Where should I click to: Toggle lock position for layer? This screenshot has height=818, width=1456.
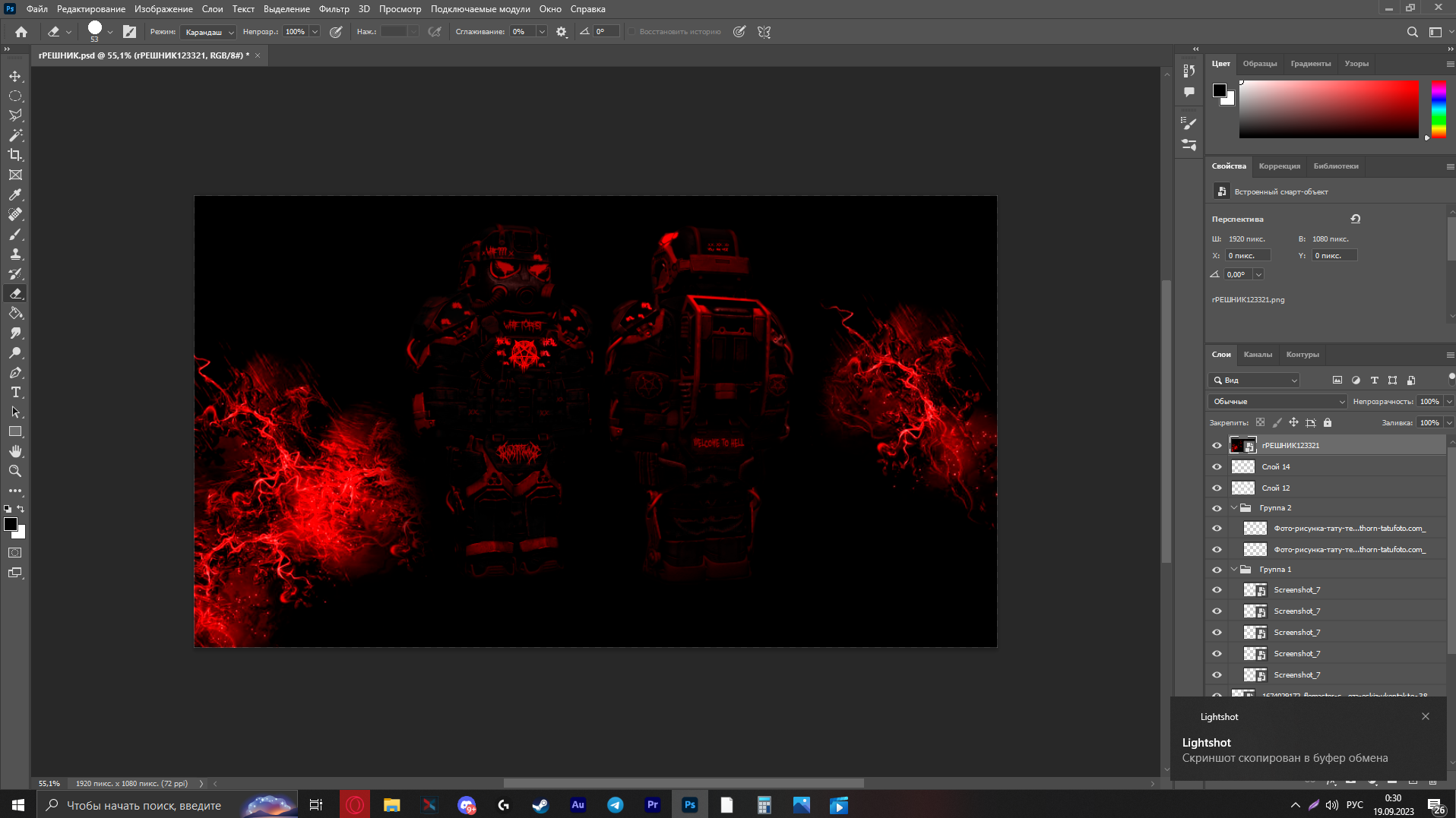pyautogui.click(x=1293, y=422)
